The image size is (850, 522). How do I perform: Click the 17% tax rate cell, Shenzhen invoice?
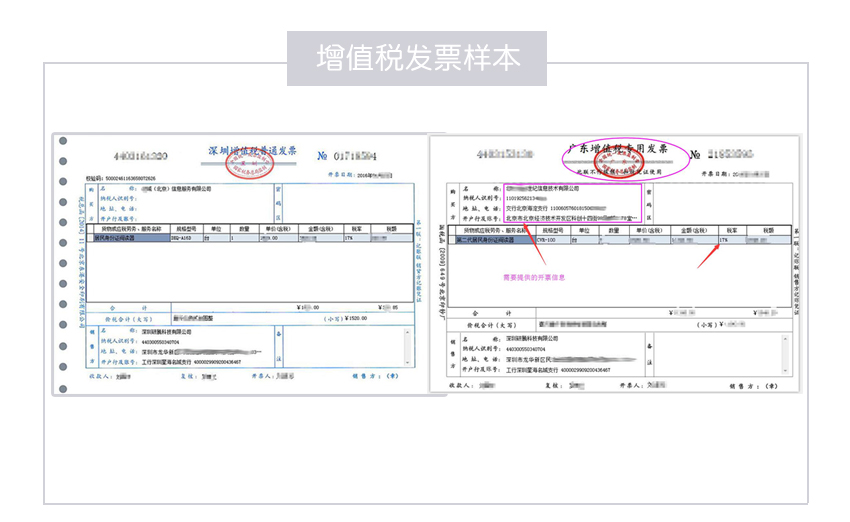357,238
